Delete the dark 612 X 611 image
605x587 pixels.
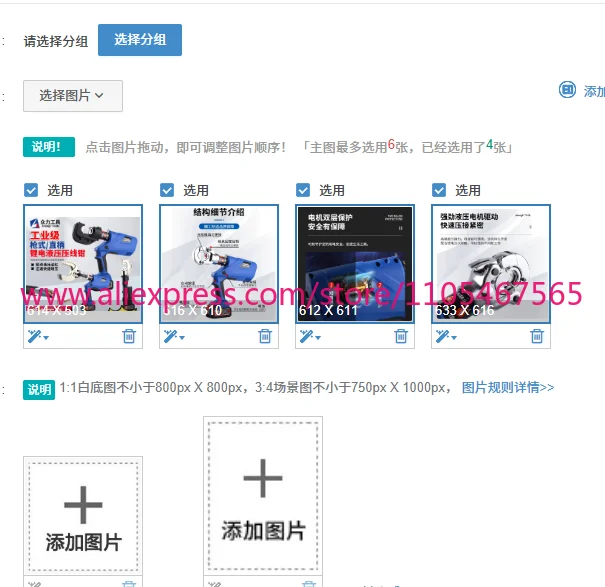401,336
